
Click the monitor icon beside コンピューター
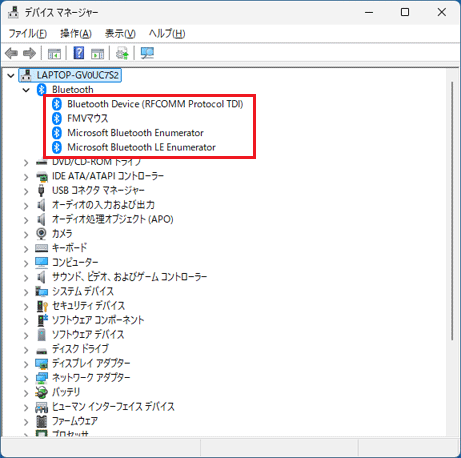(x=41, y=262)
